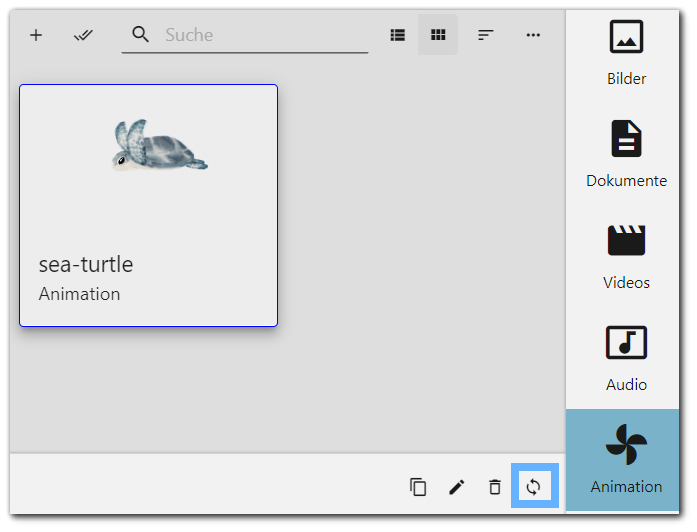Click the highlighted replace/refresh icon
This screenshot has height=532, width=697.
534,486
